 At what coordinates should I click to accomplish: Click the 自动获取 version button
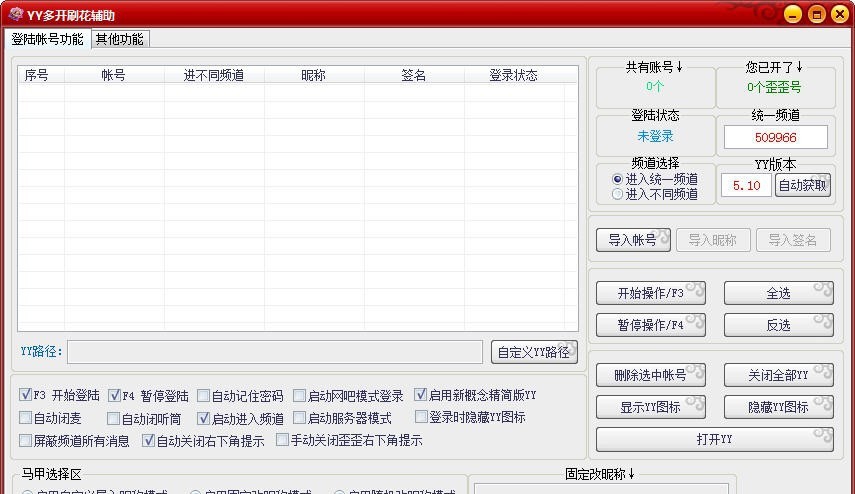(x=803, y=185)
